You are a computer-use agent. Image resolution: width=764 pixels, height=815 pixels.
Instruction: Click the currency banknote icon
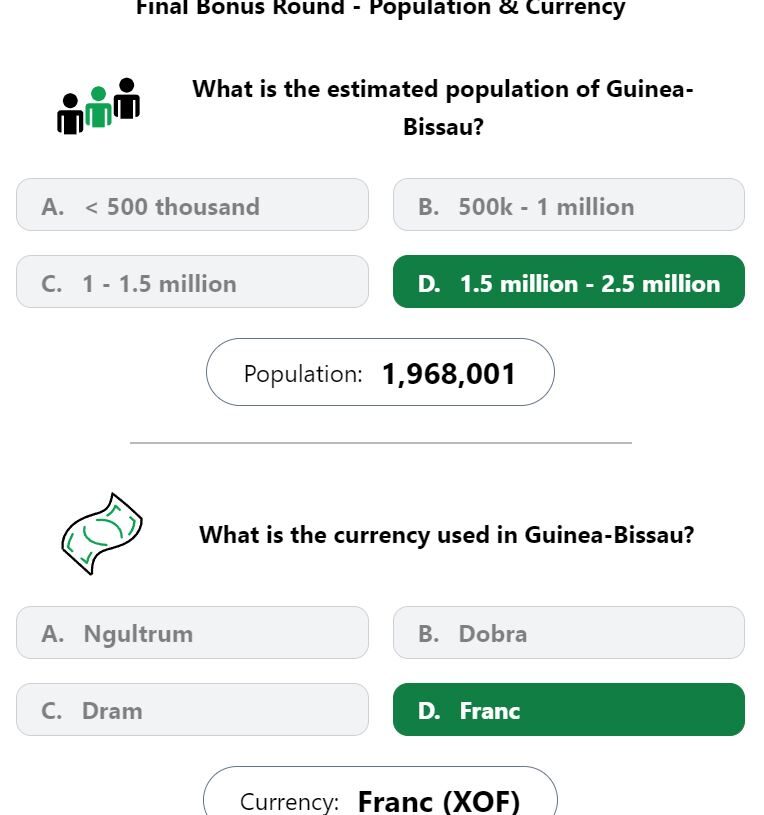[101, 534]
